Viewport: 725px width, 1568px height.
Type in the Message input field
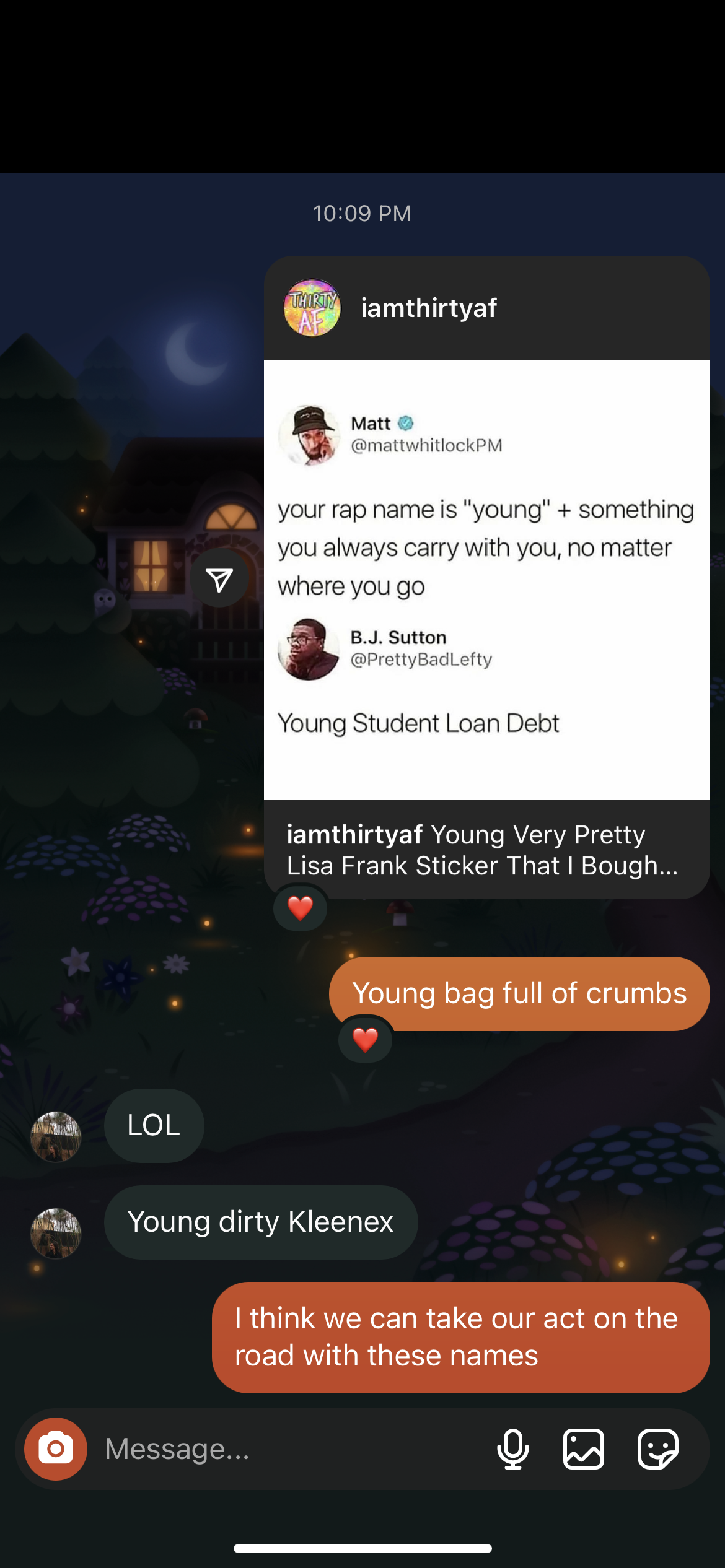coord(291,1449)
